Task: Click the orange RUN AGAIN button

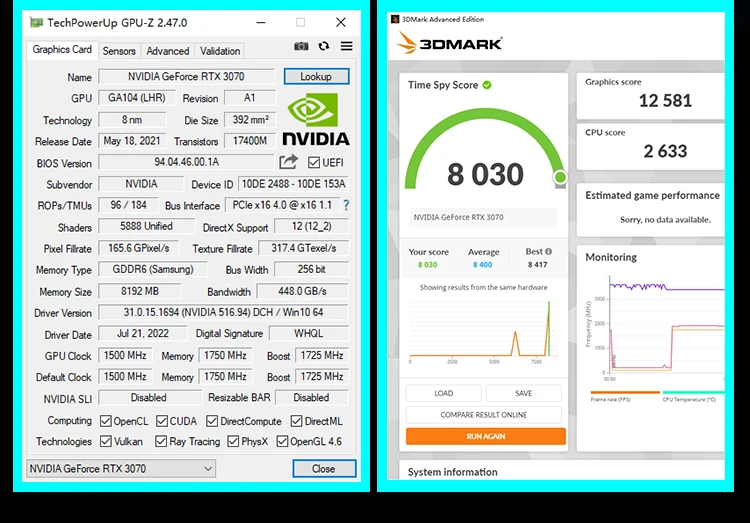Action: (485, 436)
